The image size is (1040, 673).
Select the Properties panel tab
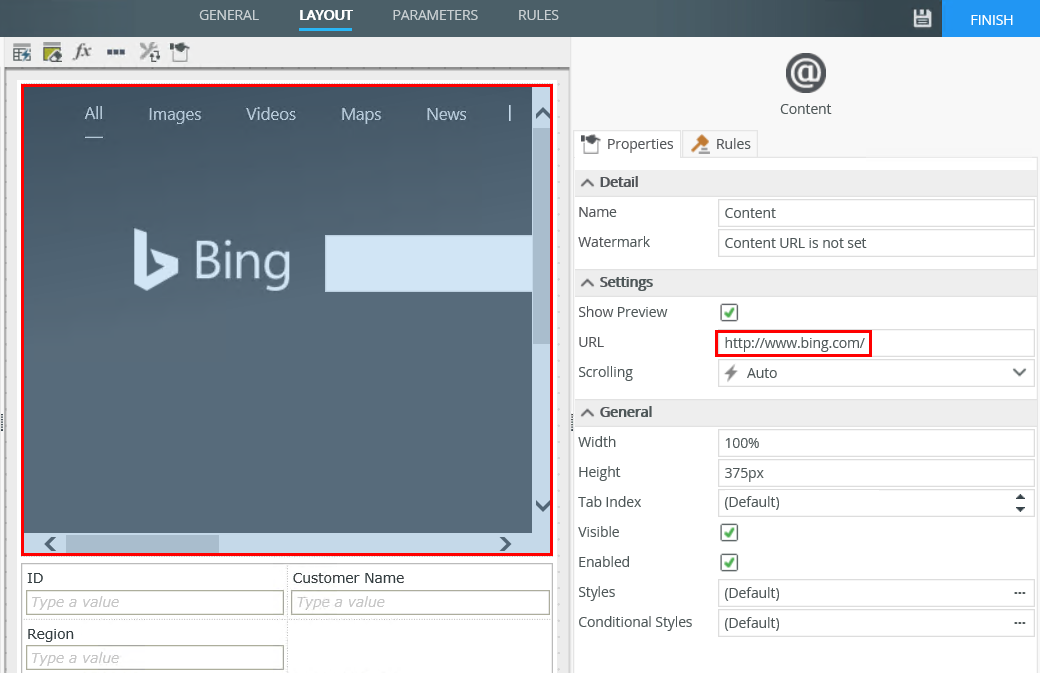[627, 144]
